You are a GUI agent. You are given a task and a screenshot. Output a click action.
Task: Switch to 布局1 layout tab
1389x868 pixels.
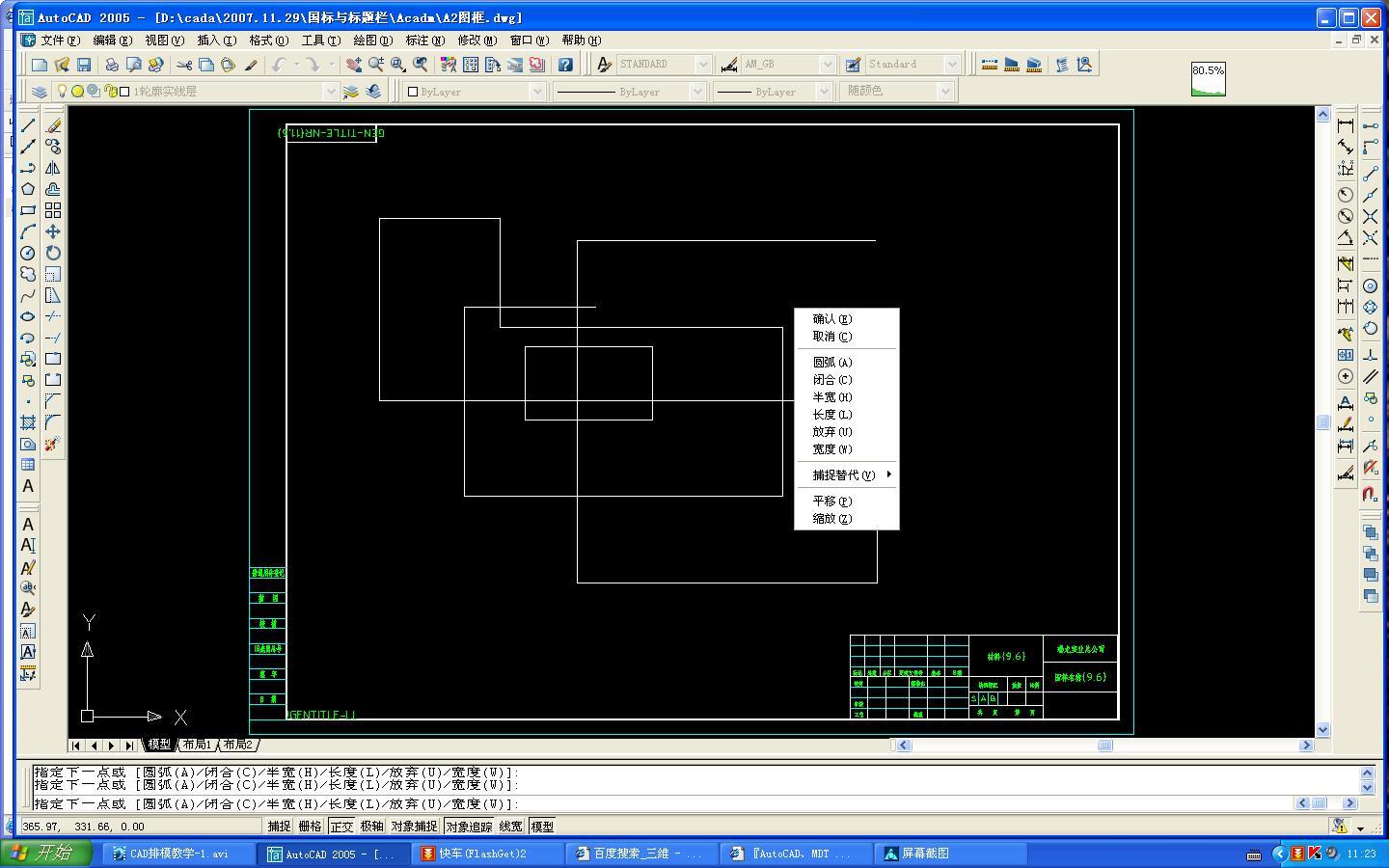[x=197, y=746]
